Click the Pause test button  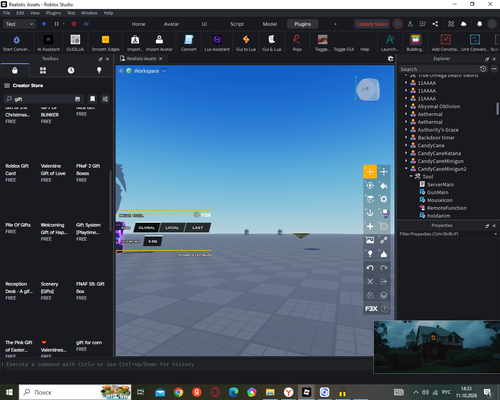pos(56,24)
